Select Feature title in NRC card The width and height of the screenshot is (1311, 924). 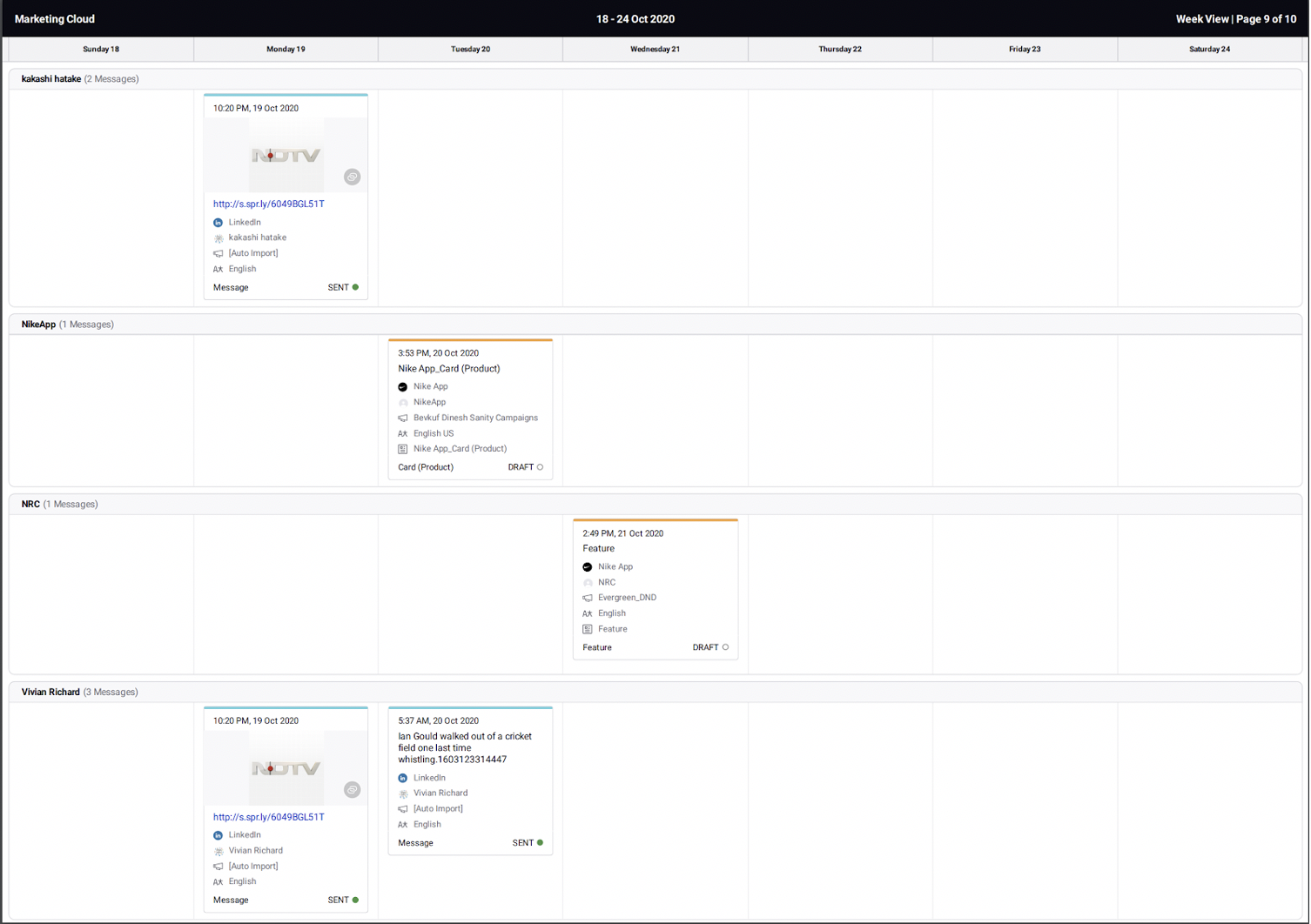click(x=599, y=549)
